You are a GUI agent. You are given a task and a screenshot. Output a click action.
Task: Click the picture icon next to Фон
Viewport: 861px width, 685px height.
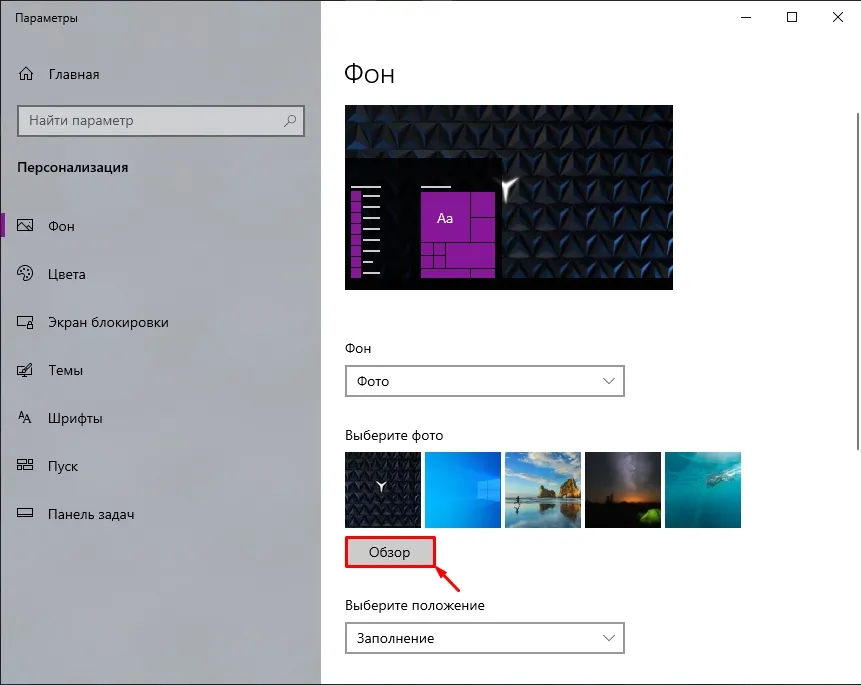[25, 225]
